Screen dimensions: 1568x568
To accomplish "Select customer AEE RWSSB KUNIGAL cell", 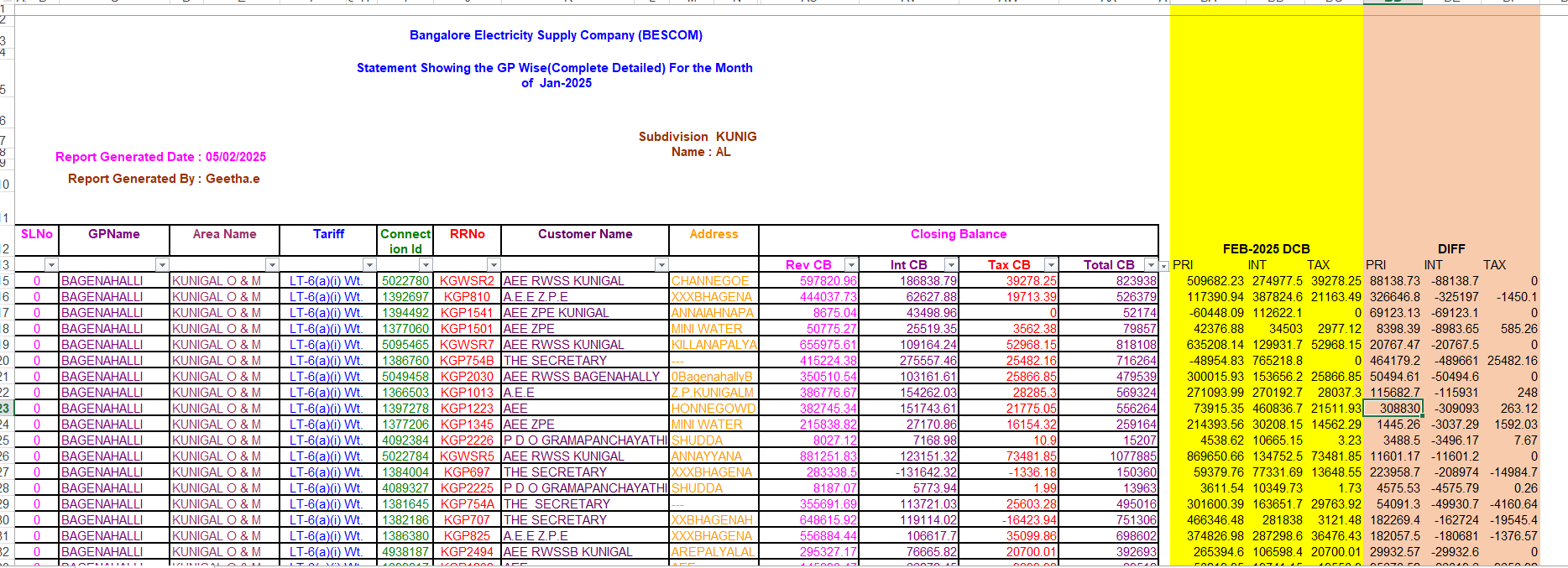I will pos(585,552).
